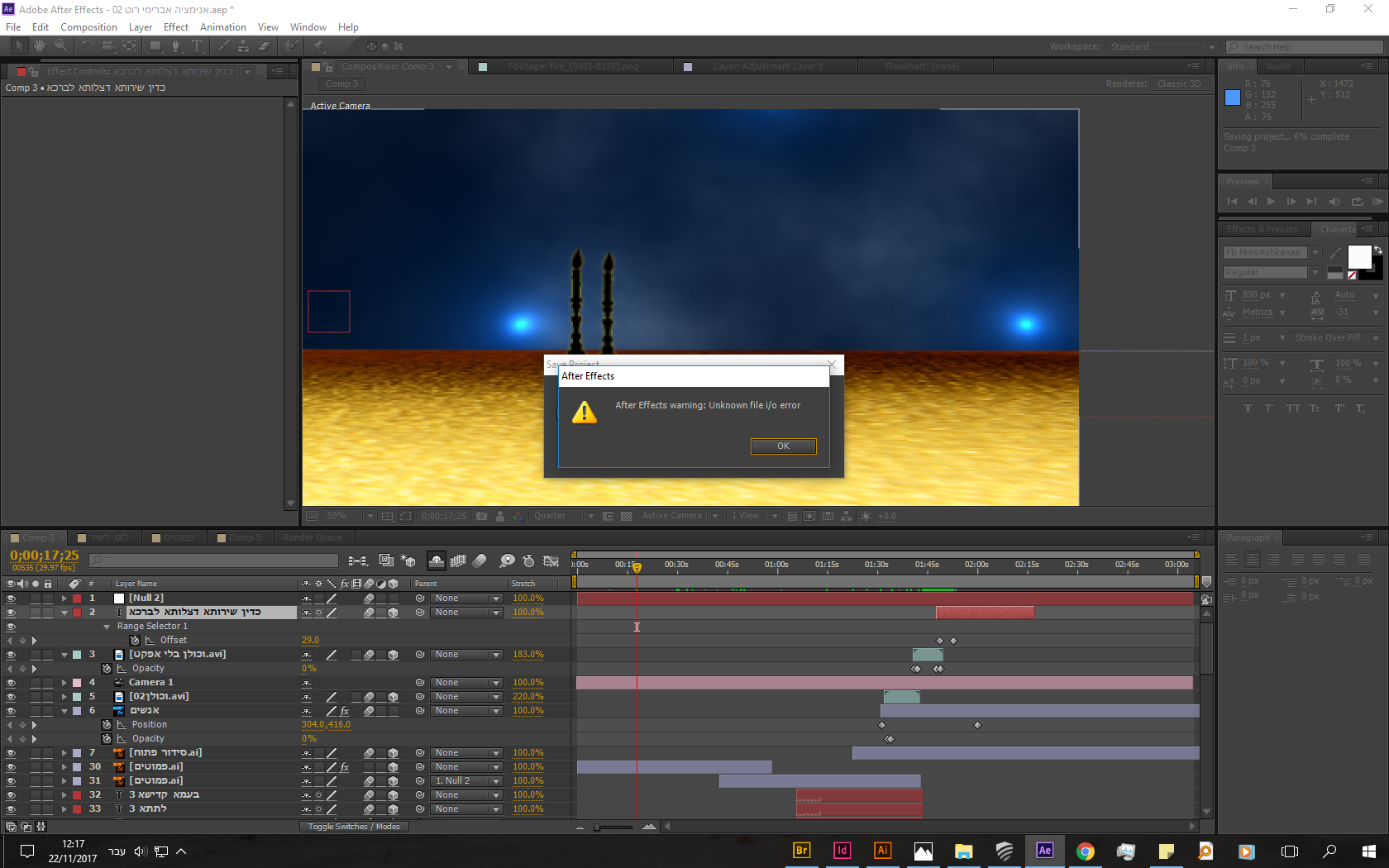Toggle visibility of Camera 1 layer
This screenshot has width=1389, height=868.
pos(11,683)
